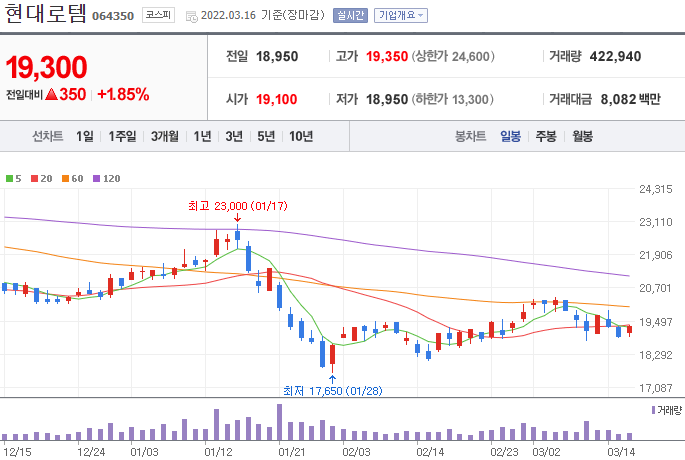Switch to the 월봉 candle chart
This screenshot has width=685, height=460.
click(582, 136)
